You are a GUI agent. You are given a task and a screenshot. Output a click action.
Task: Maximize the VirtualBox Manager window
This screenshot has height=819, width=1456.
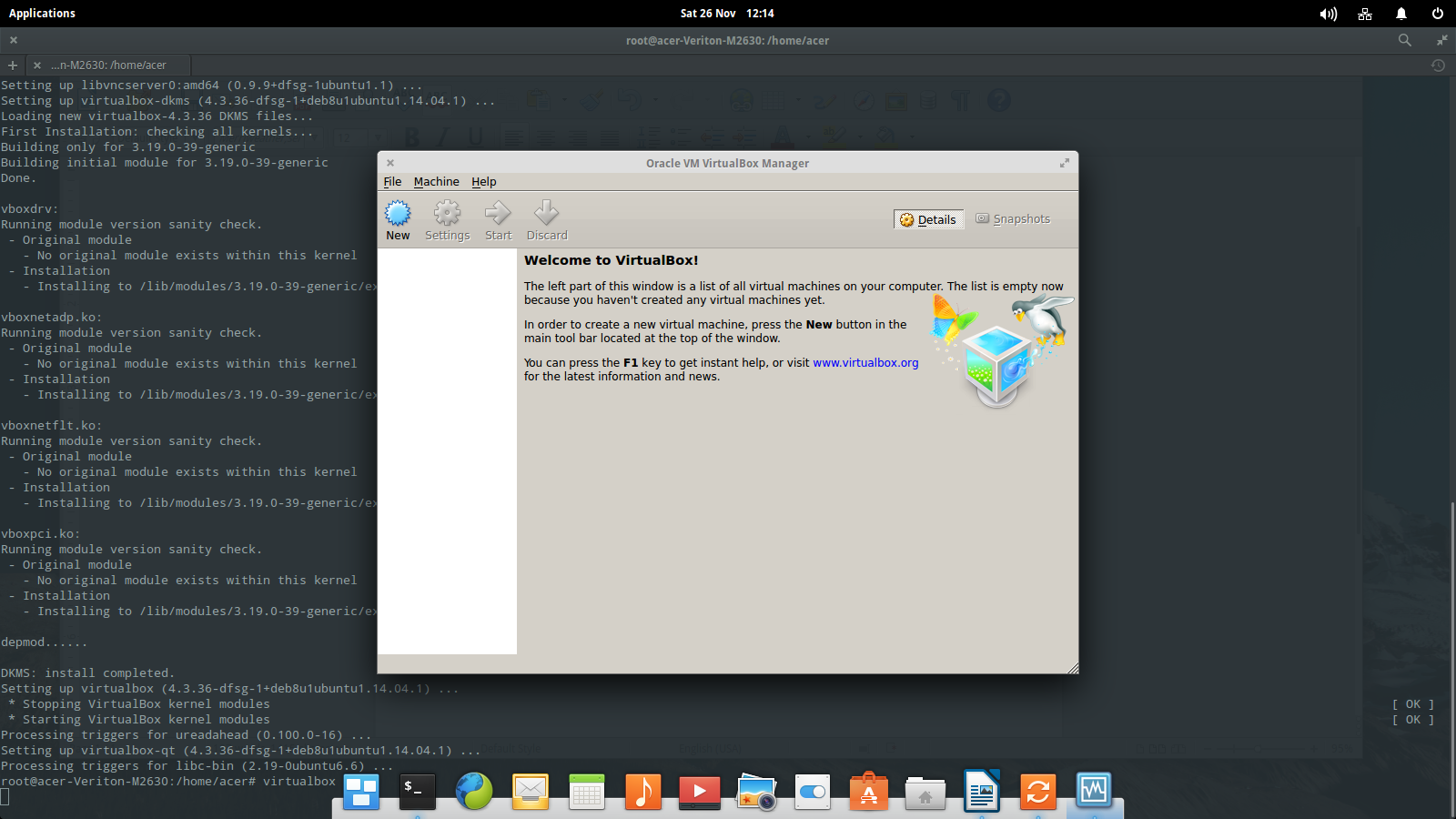coord(1065,163)
